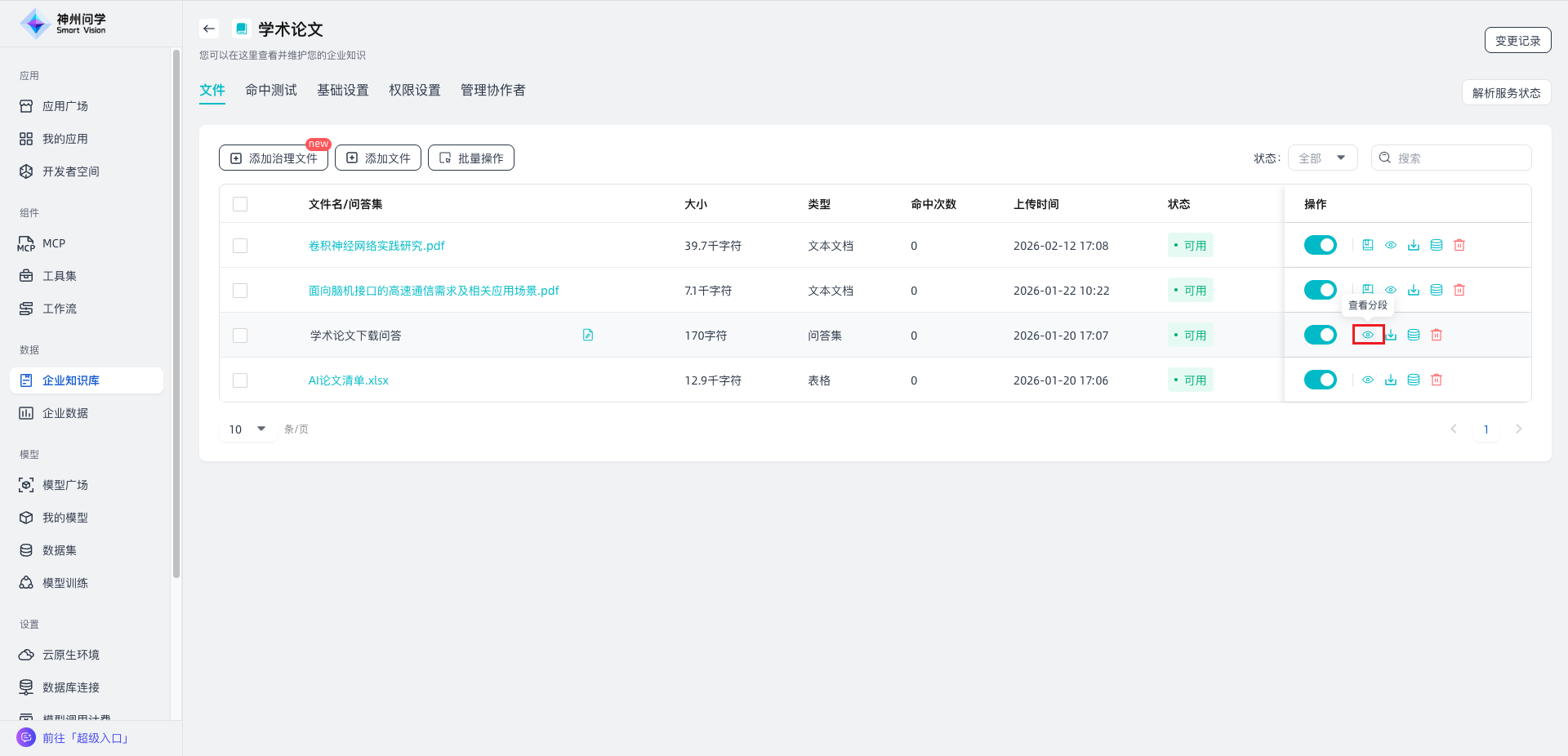Viewport: 1568px width, 756px height.
Task: Check the select-all checkbox in table header
Action: tap(240, 204)
